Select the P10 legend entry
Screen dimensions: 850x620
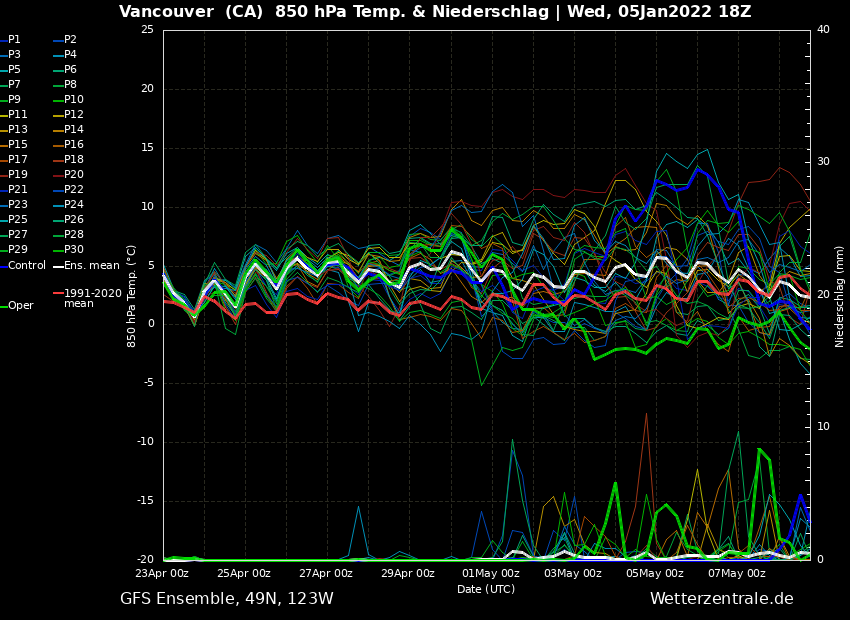pyautogui.click(x=74, y=100)
